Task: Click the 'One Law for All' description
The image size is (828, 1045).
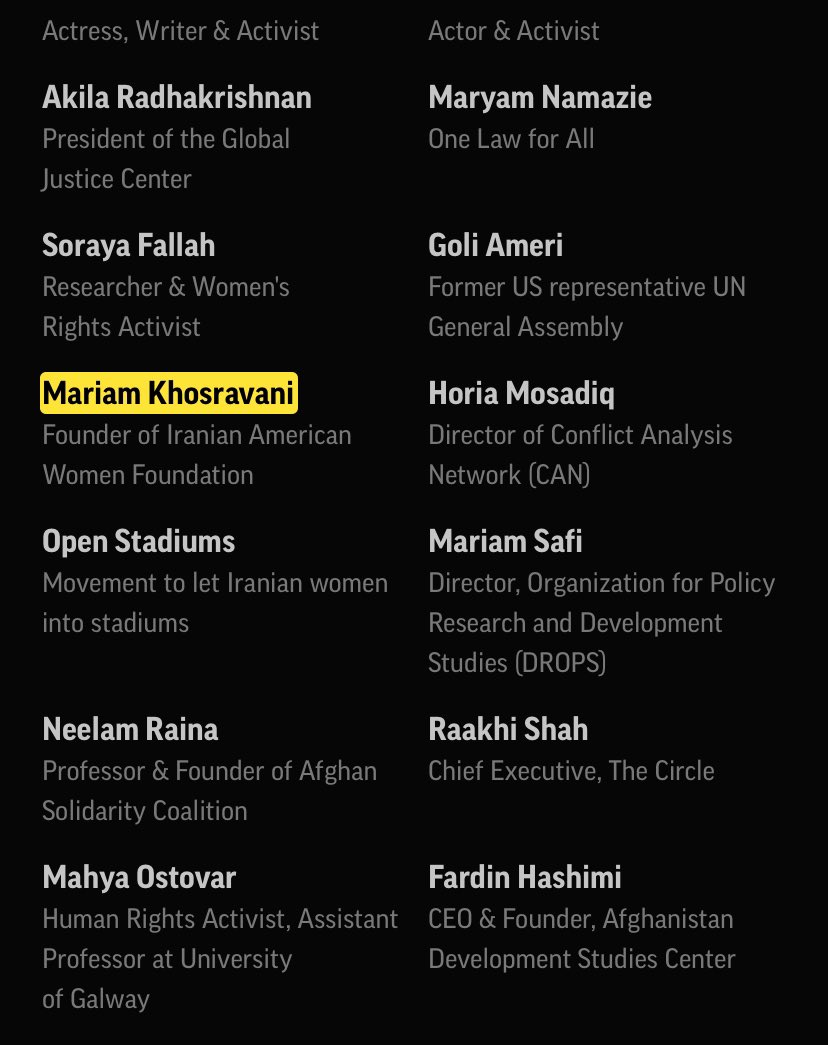Action: click(x=511, y=138)
